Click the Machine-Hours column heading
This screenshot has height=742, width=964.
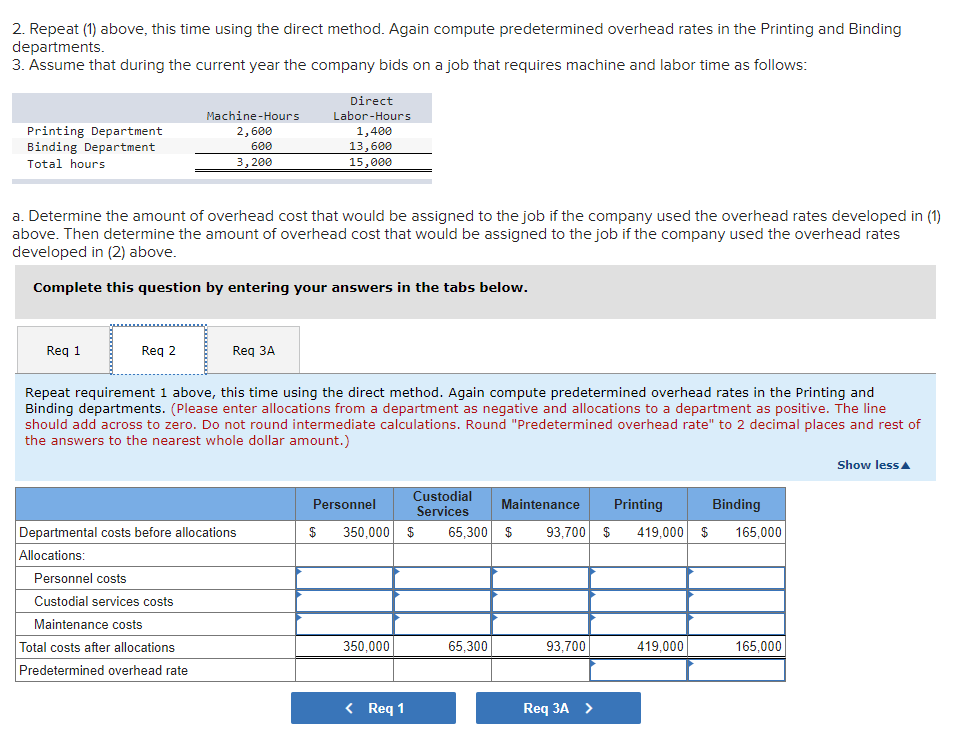pos(253,116)
